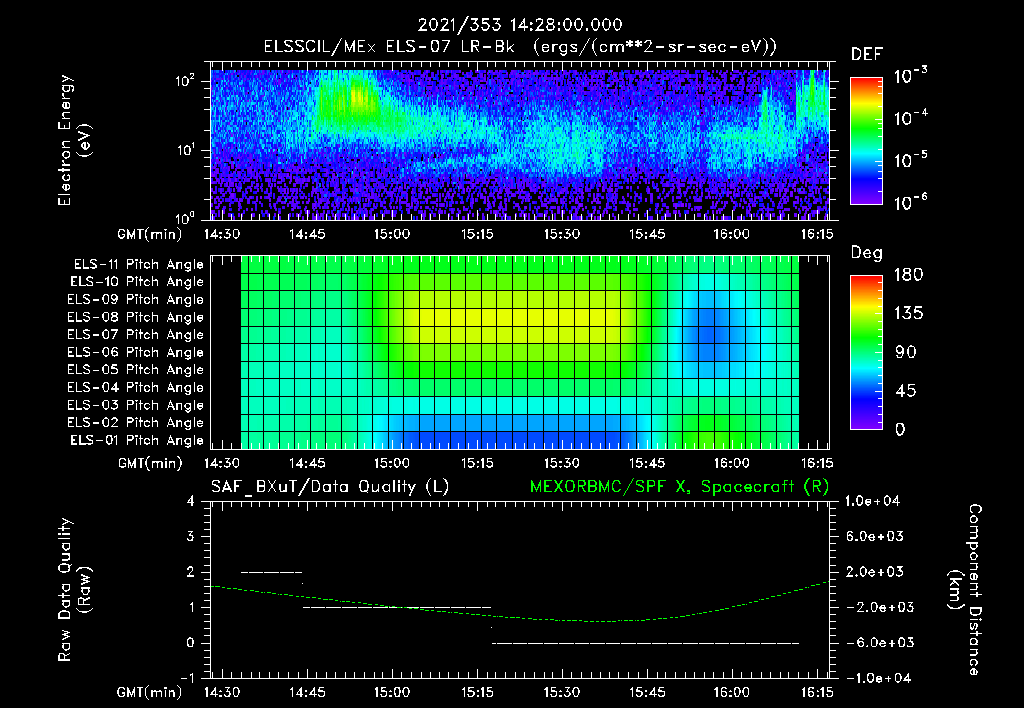Click the 15:30 tick under the pitch angle panel

(x=562, y=463)
